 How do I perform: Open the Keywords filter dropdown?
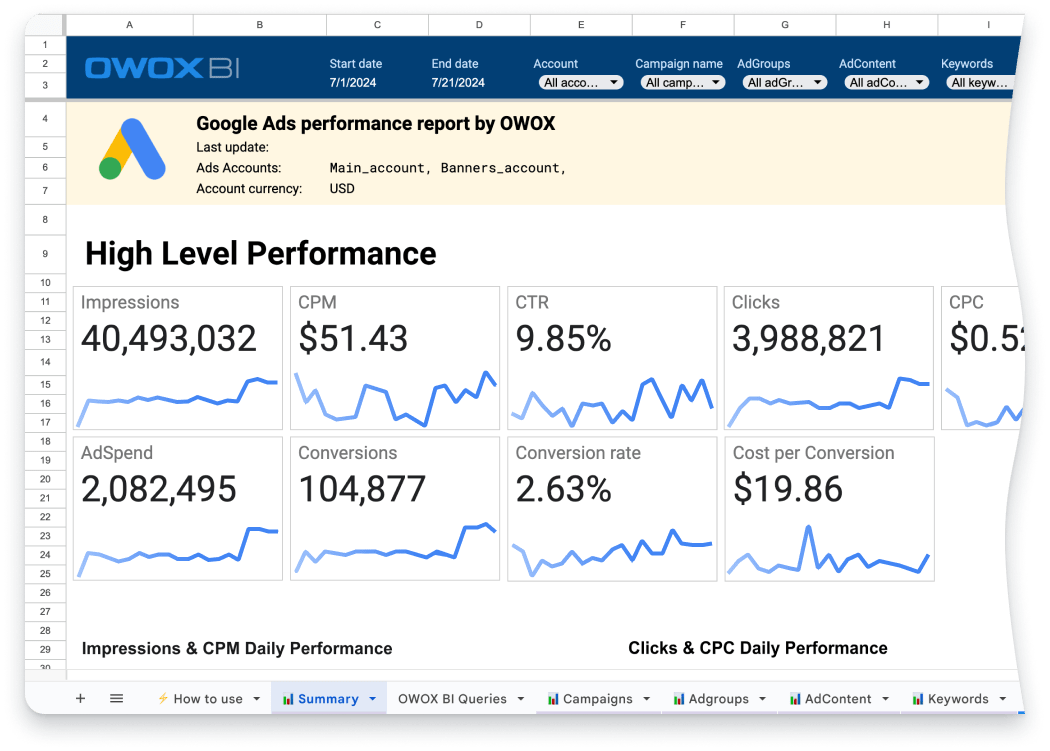(980, 82)
